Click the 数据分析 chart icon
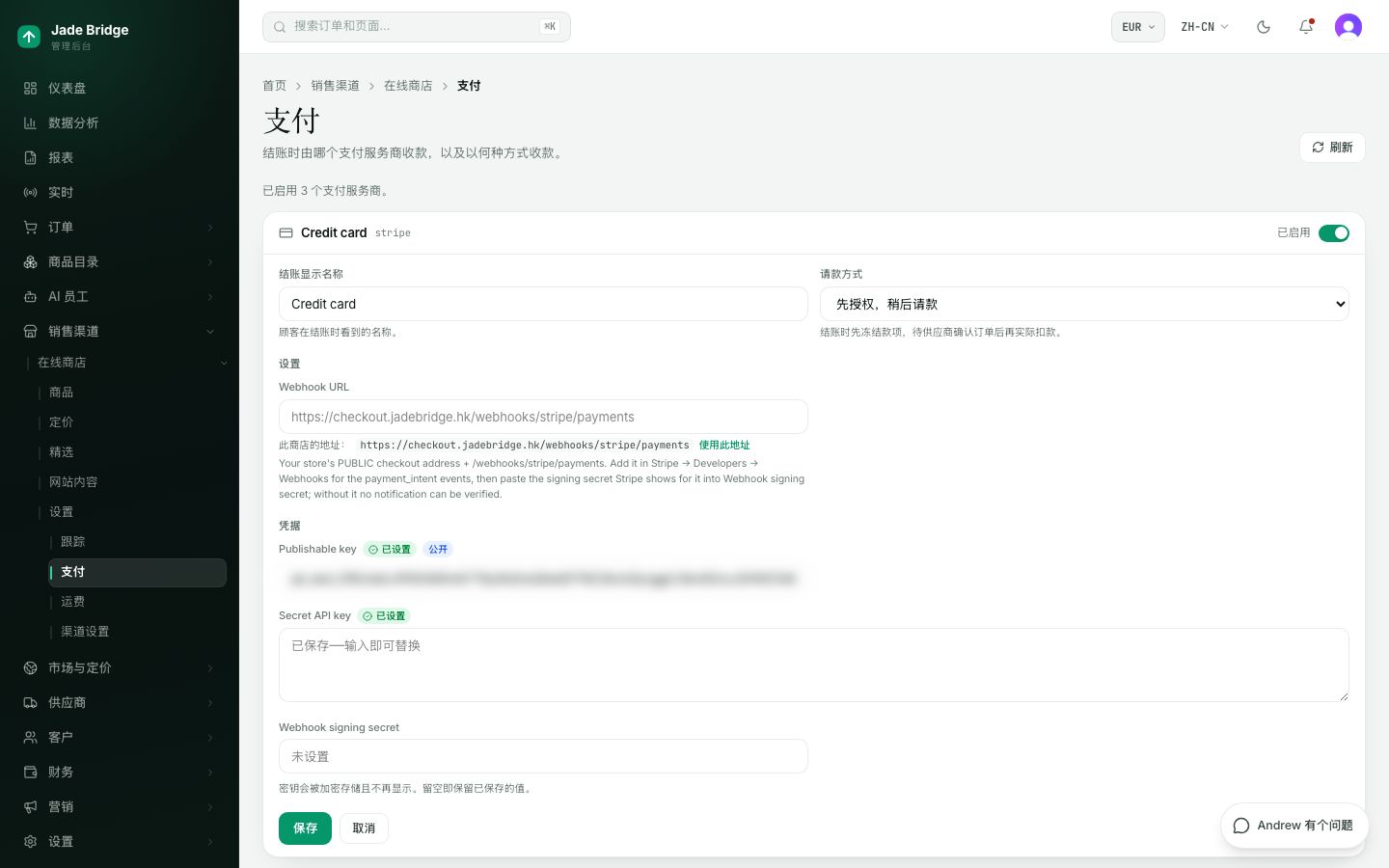This screenshot has height=868, width=1389. click(x=30, y=122)
